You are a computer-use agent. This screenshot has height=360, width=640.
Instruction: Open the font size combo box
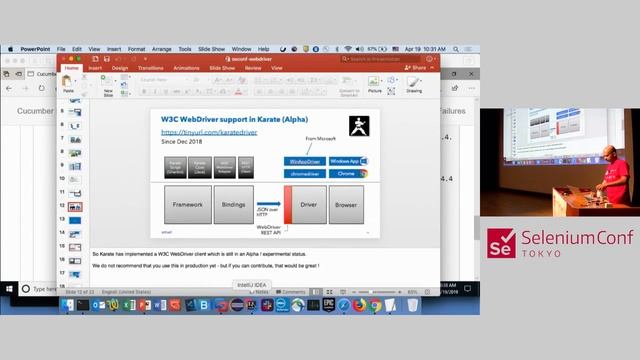(200, 80)
